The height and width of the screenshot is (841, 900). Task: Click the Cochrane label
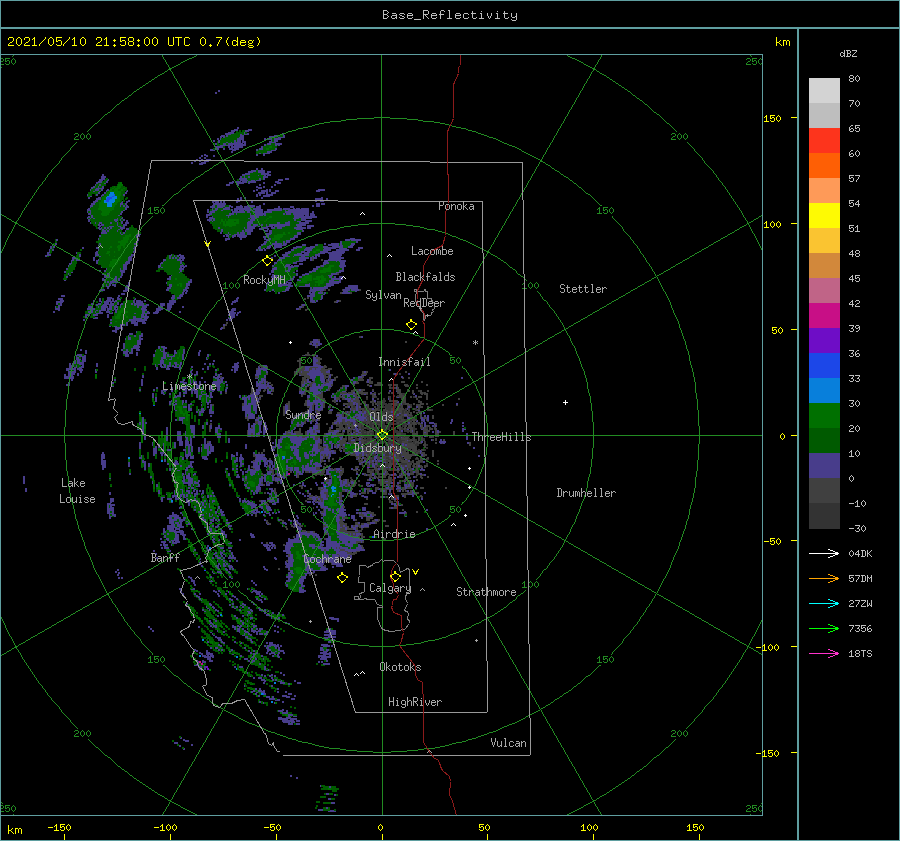click(x=327, y=559)
